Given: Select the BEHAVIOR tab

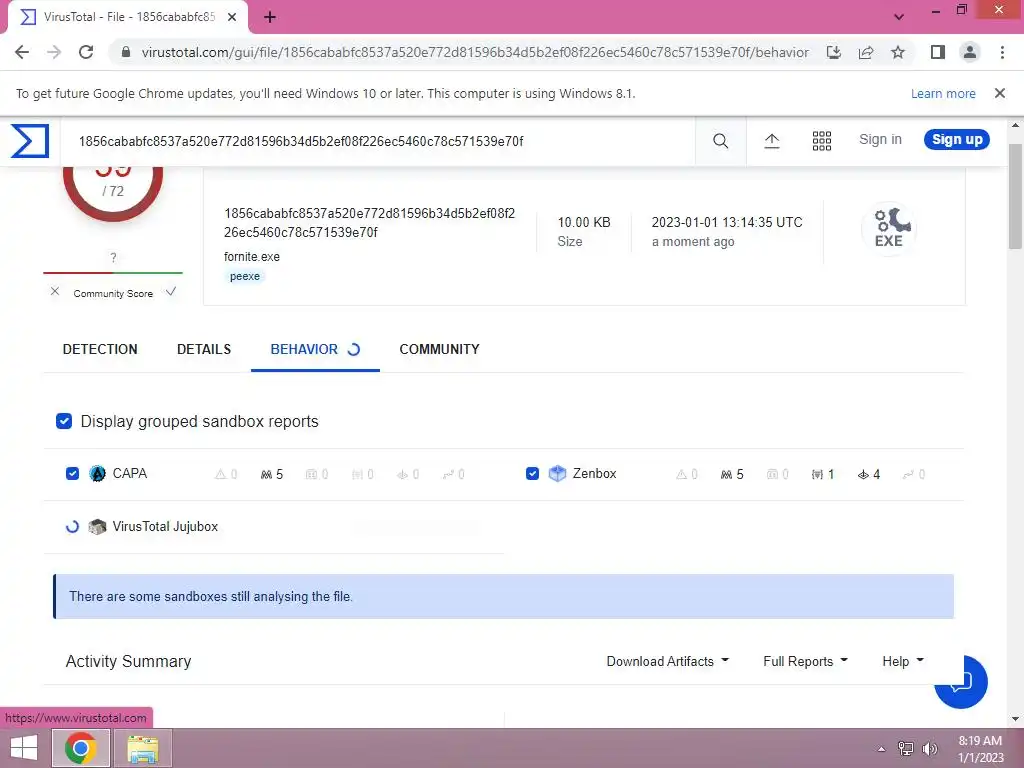Looking at the screenshot, I should click(315, 349).
